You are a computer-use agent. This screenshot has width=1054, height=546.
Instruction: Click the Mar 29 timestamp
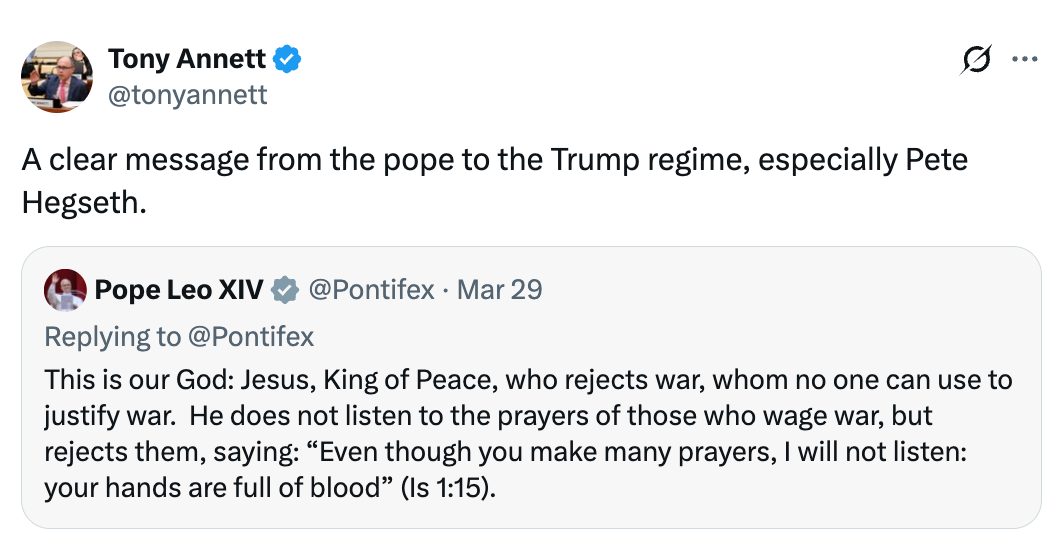[x=499, y=291]
